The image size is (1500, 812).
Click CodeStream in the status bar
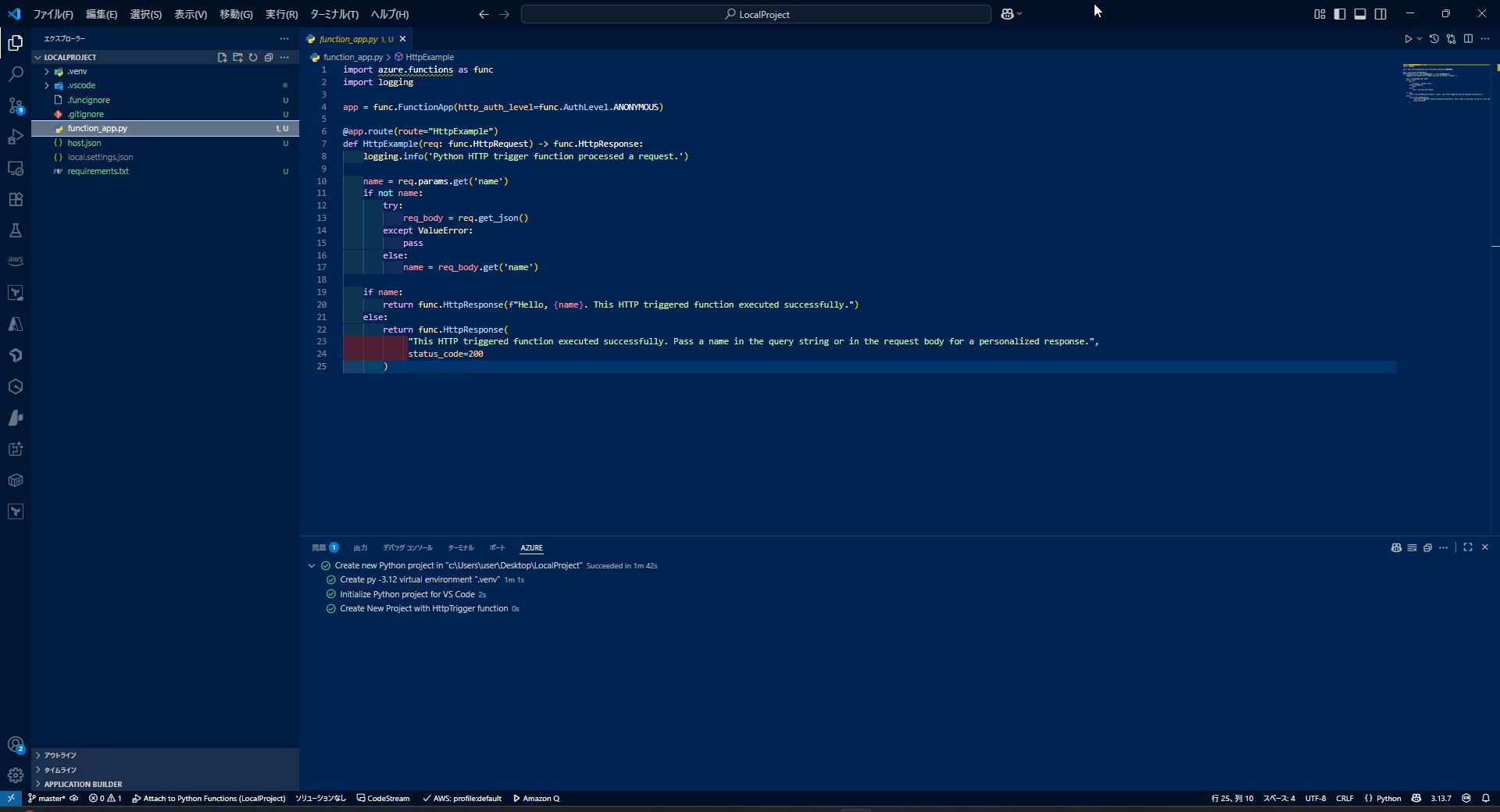tap(382, 798)
